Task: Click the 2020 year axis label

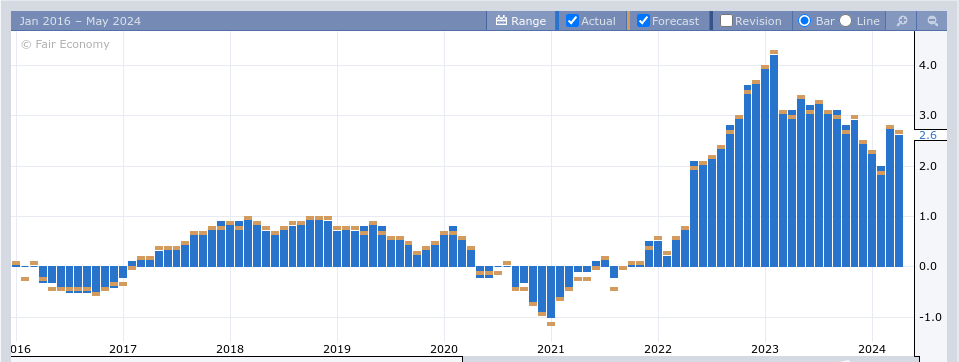Action: 444,349
